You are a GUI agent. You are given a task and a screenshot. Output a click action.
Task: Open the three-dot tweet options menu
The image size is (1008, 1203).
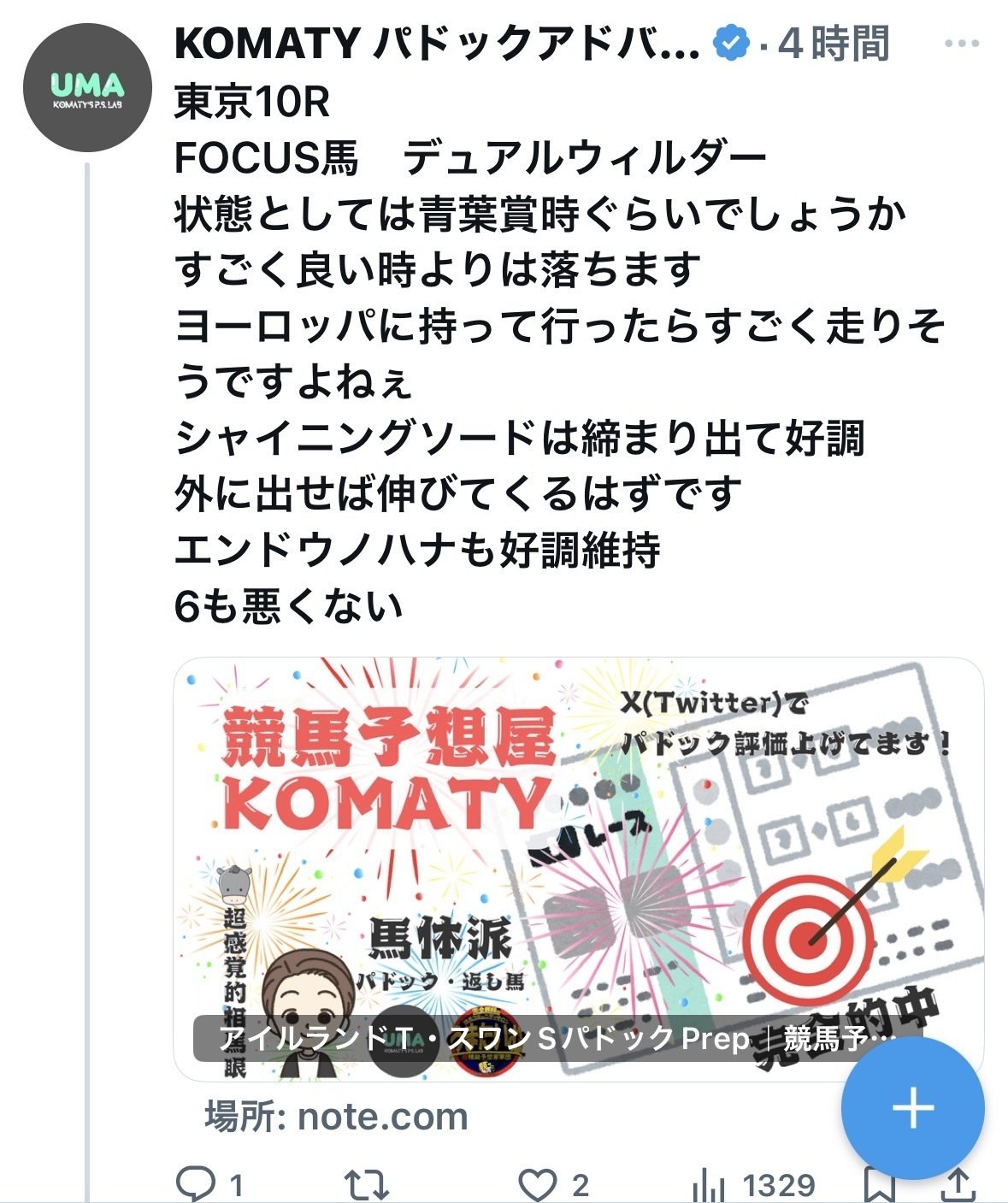(x=962, y=44)
